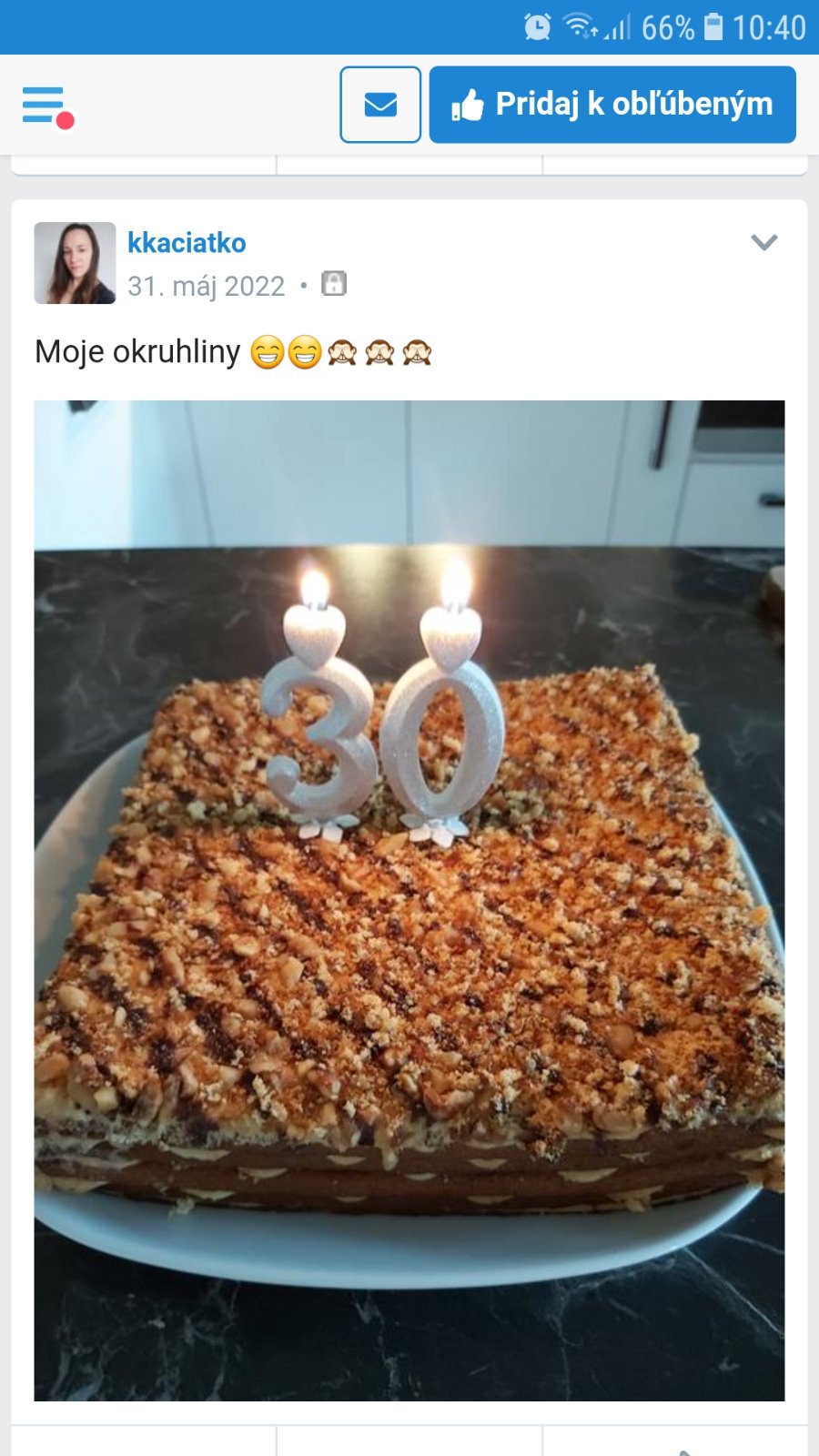Tap the 10:40 clock in status bar
819x1456 pixels.
[x=769, y=28]
